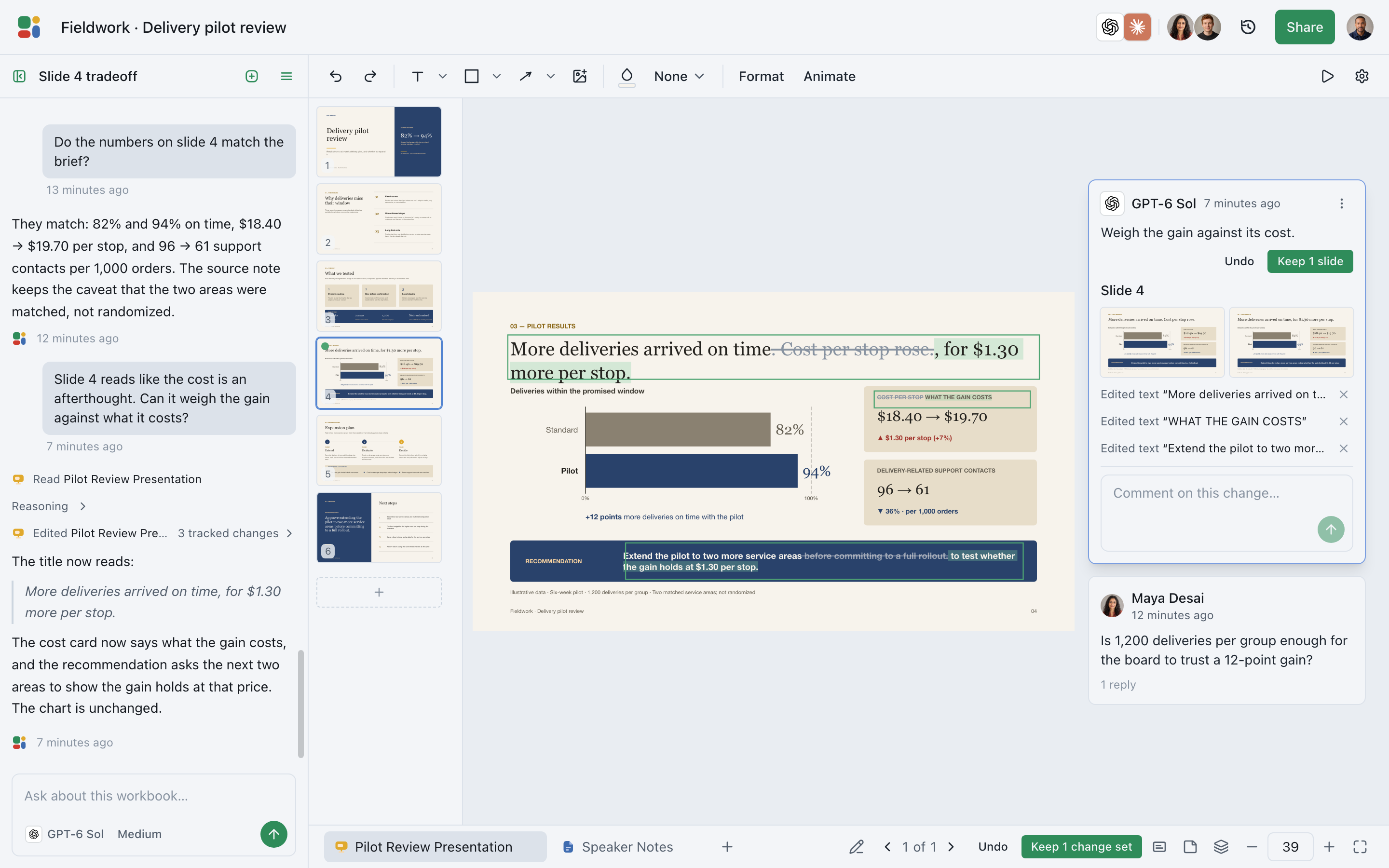Select the Shape rectangle tool
Image resolution: width=1389 pixels, height=868 pixels.
point(471,76)
